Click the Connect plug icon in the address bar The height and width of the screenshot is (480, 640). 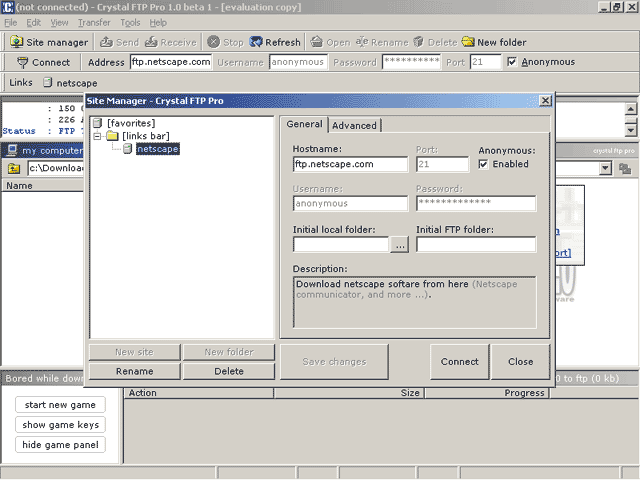click(x=22, y=62)
